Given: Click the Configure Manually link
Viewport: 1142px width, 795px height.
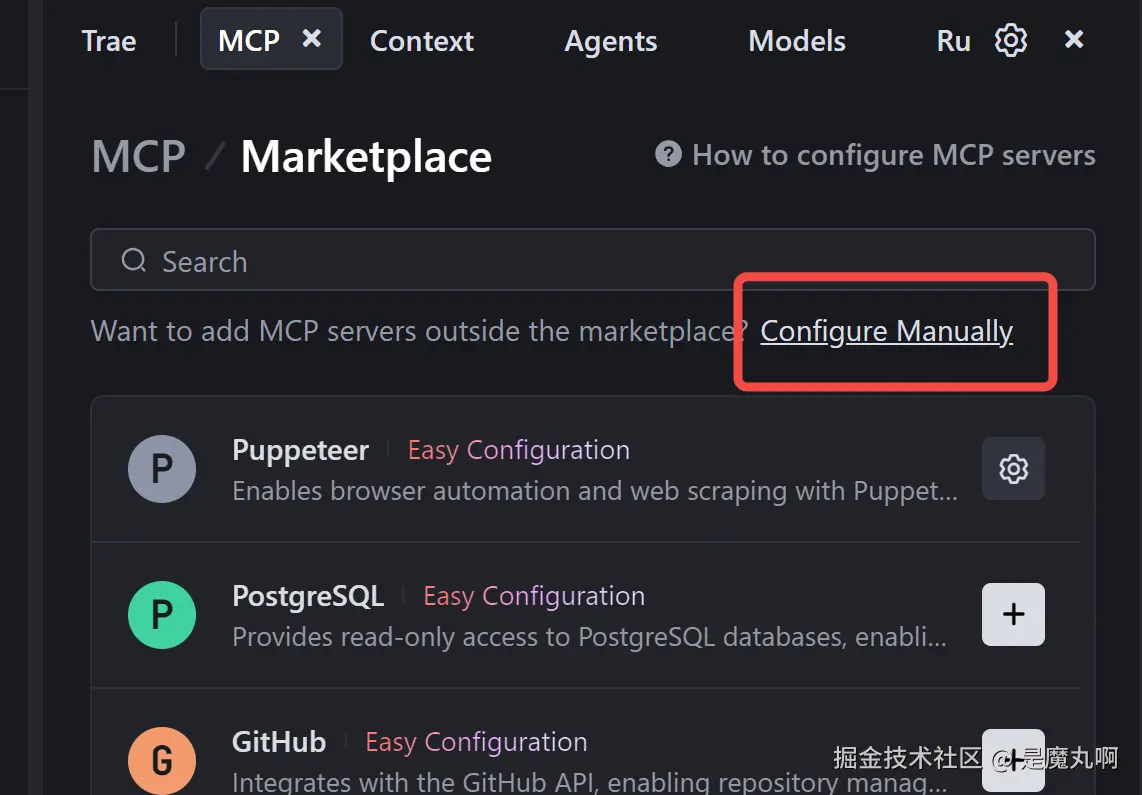Looking at the screenshot, I should pos(886,331).
